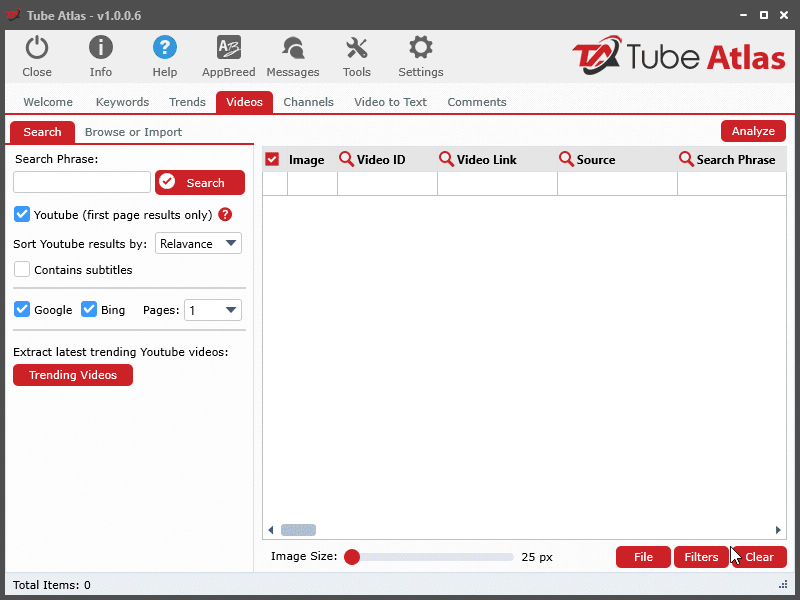Viewport: 800px width, 600px height.
Task: Open the Pages number dropdown
Action: 213,310
